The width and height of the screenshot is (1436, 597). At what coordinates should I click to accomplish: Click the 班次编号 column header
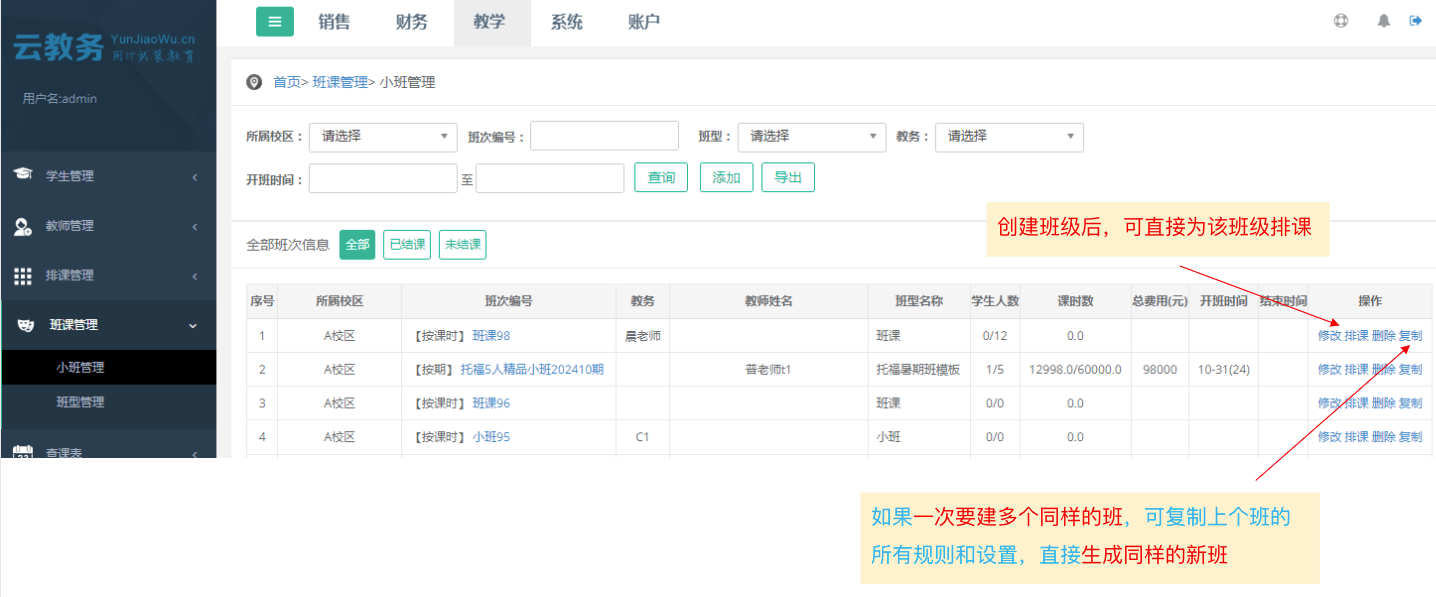coord(508,301)
